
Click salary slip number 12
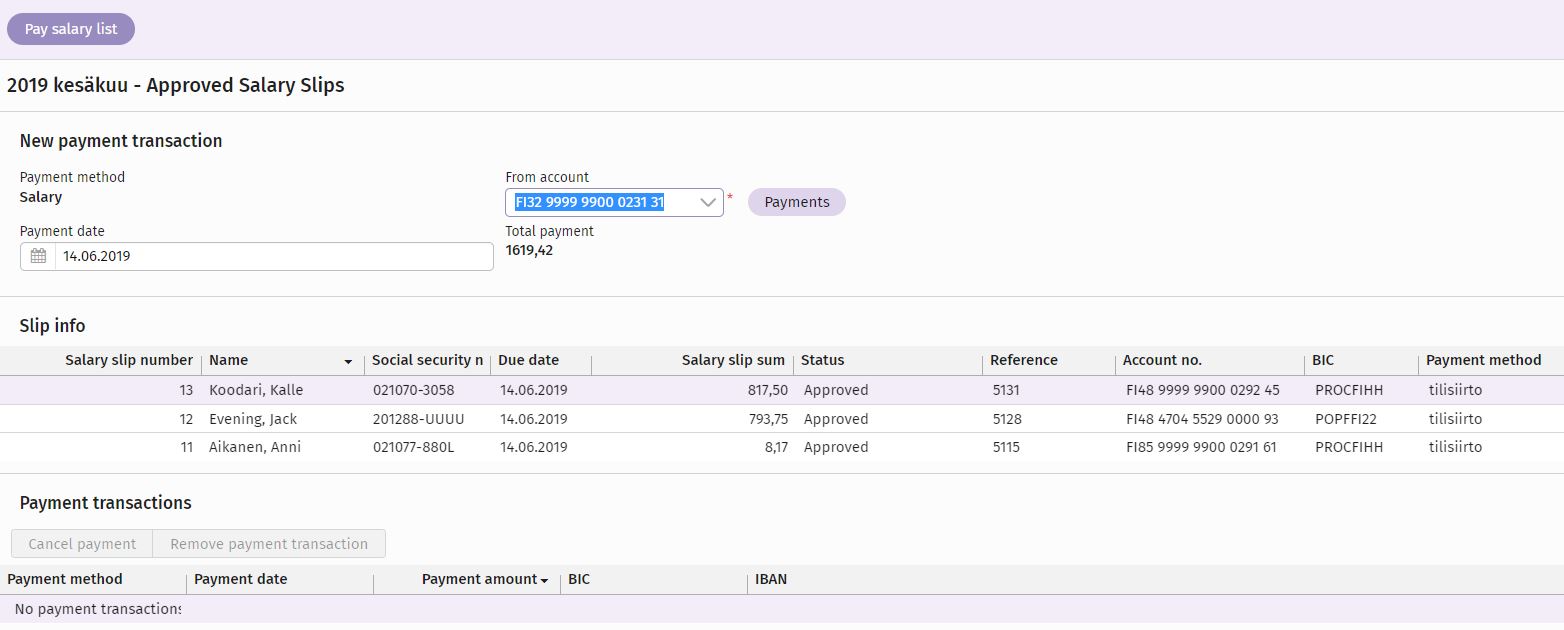point(186,419)
